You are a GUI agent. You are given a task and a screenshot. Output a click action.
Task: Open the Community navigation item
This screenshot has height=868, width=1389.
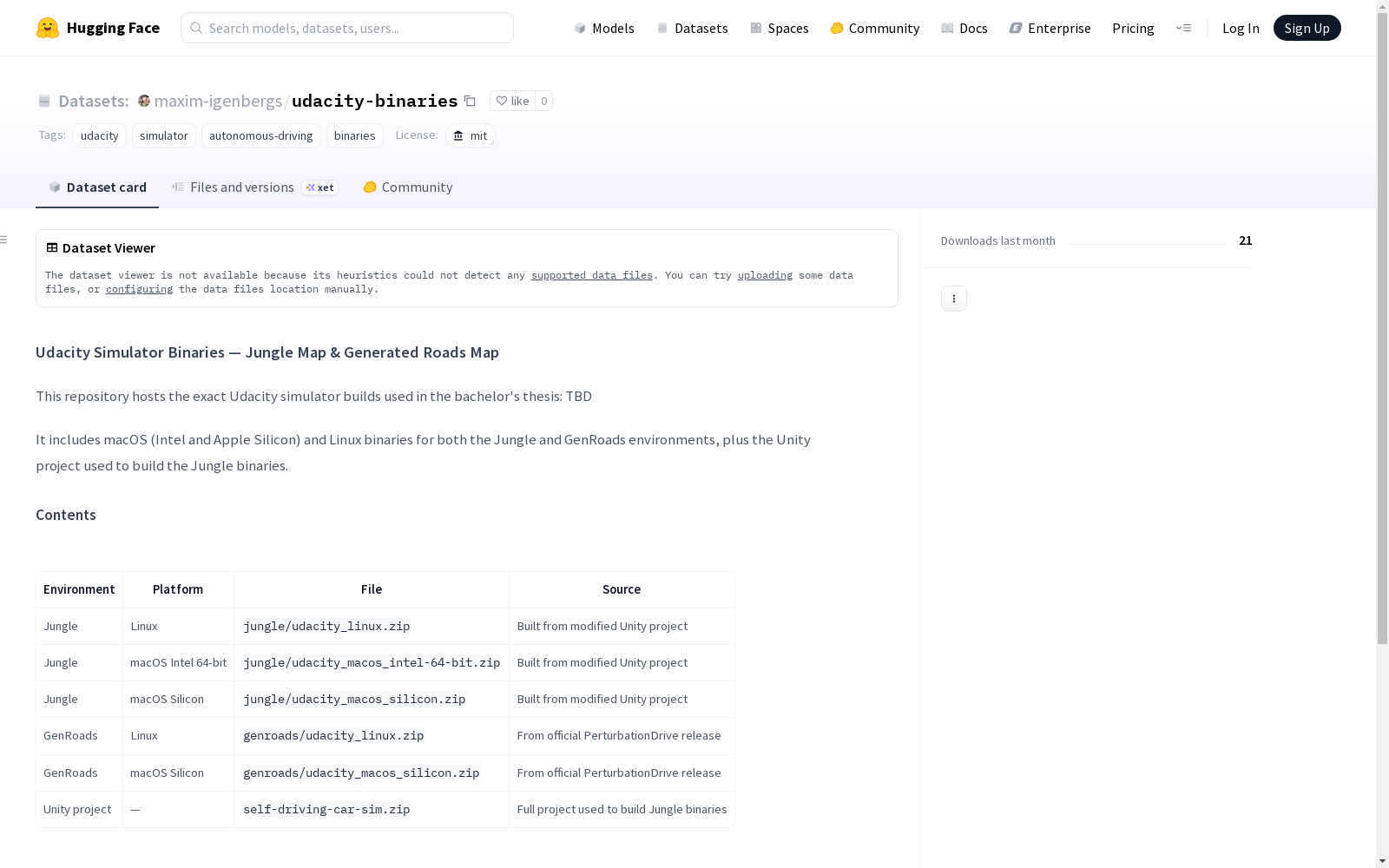coord(875,28)
